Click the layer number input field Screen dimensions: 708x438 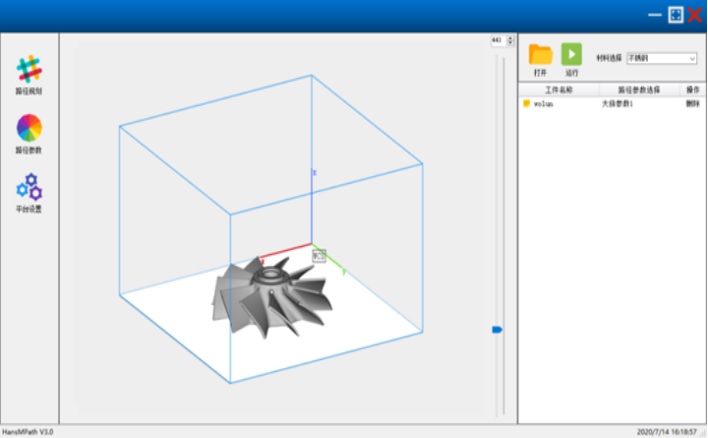tap(498, 41)
